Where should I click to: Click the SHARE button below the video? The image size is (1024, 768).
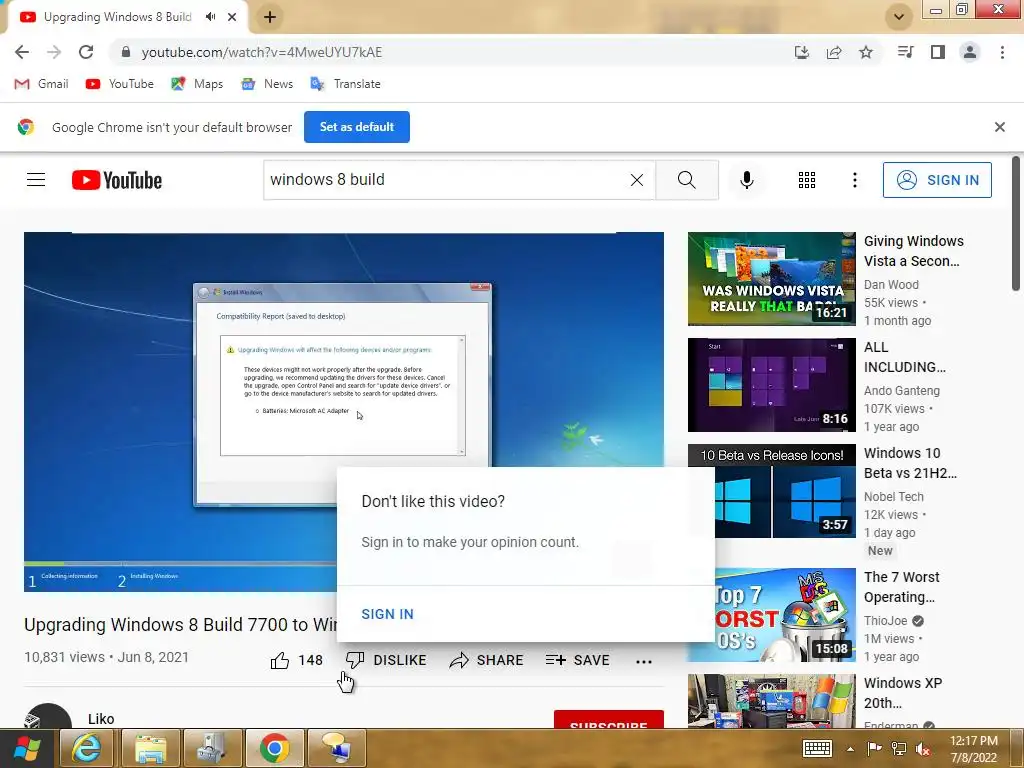pyautogui.click(x=487, y=660)
